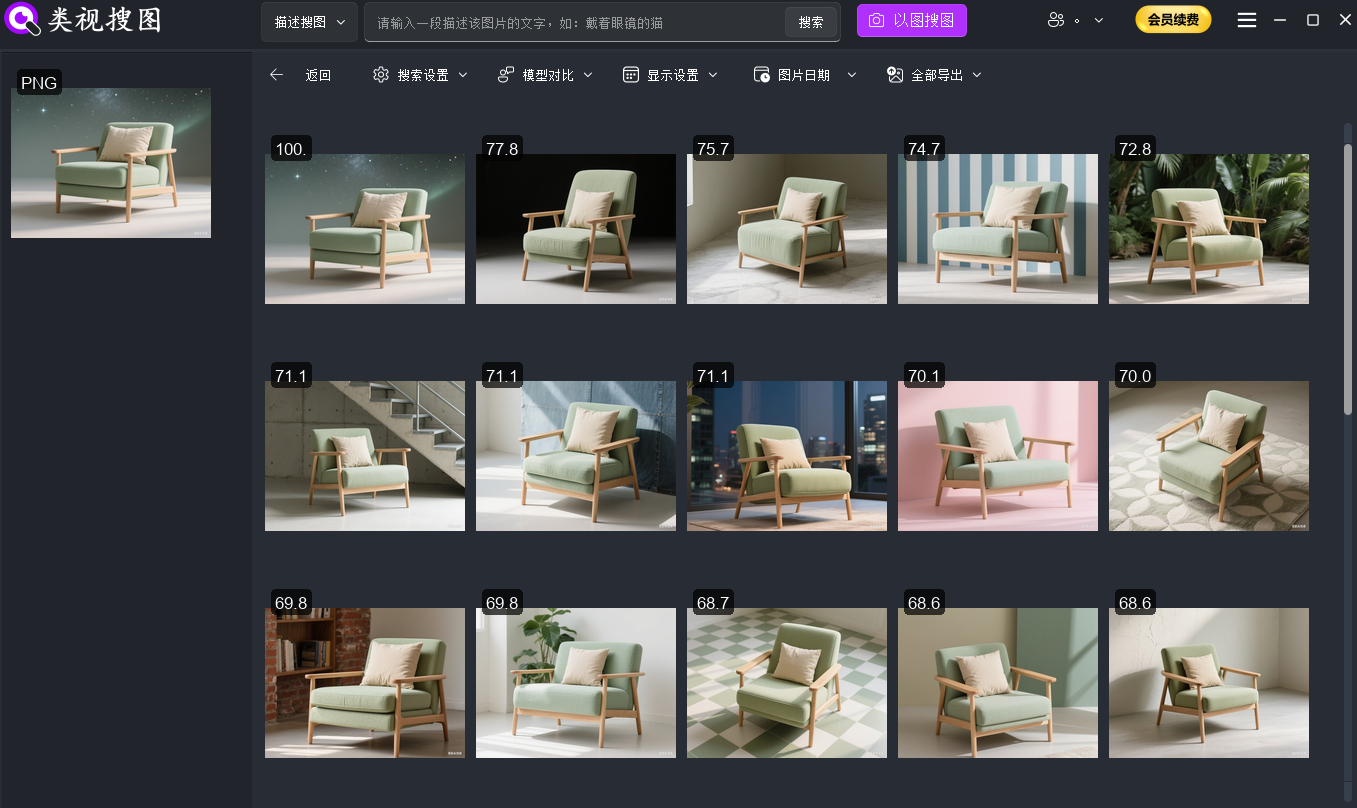
Task: Click the vertical scrollbar of results
Action: [1347, 280]
